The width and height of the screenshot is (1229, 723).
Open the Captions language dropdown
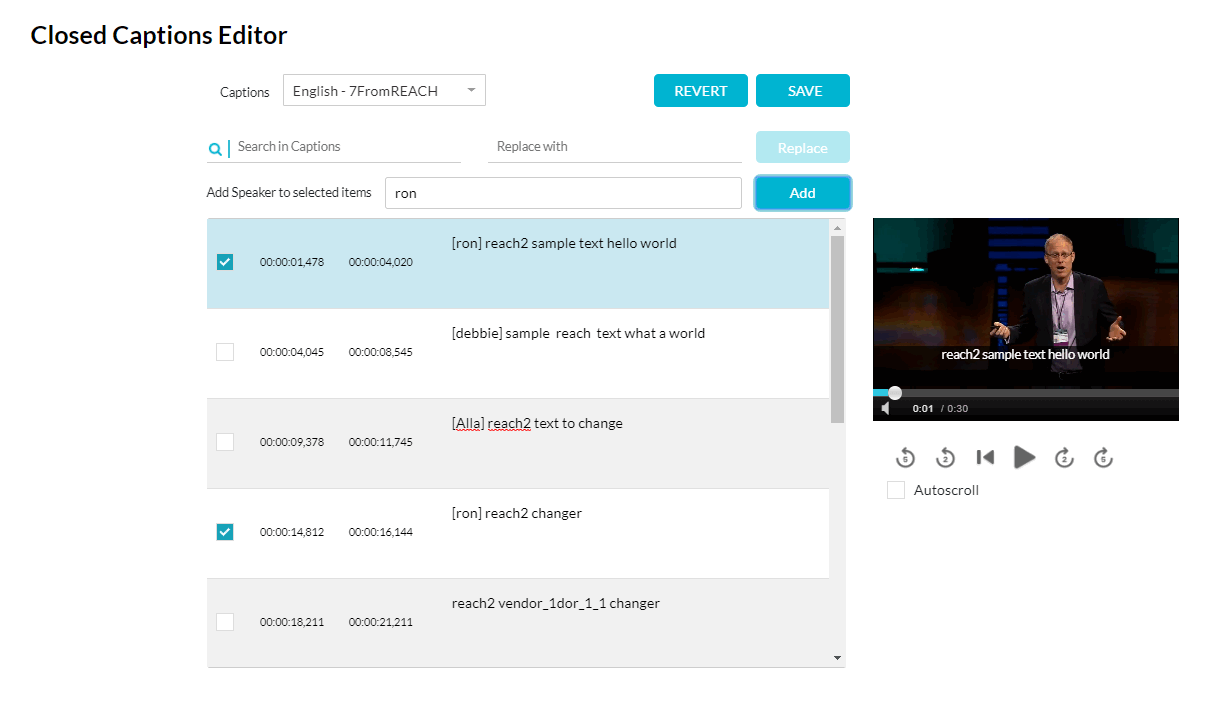click(x=384, y=90)
